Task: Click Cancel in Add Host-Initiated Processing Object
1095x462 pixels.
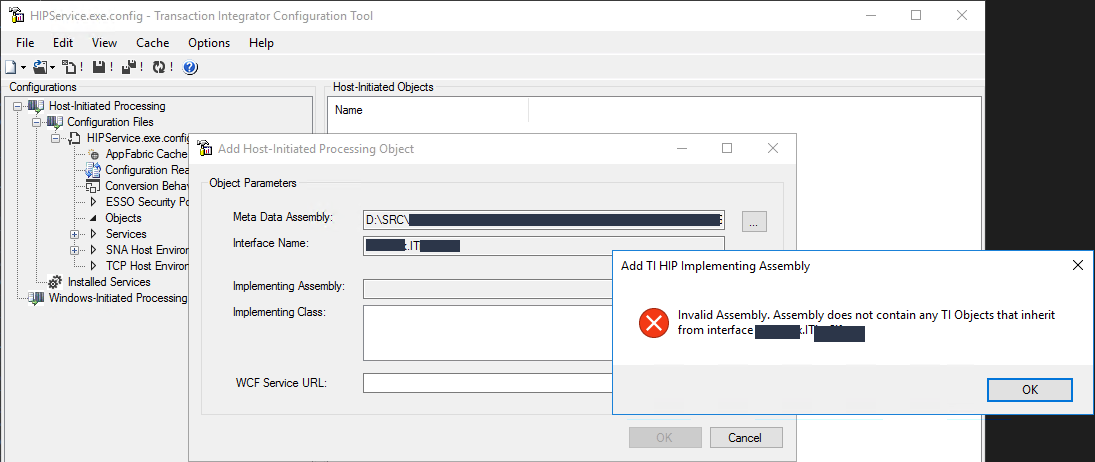Action: (744, 438)
